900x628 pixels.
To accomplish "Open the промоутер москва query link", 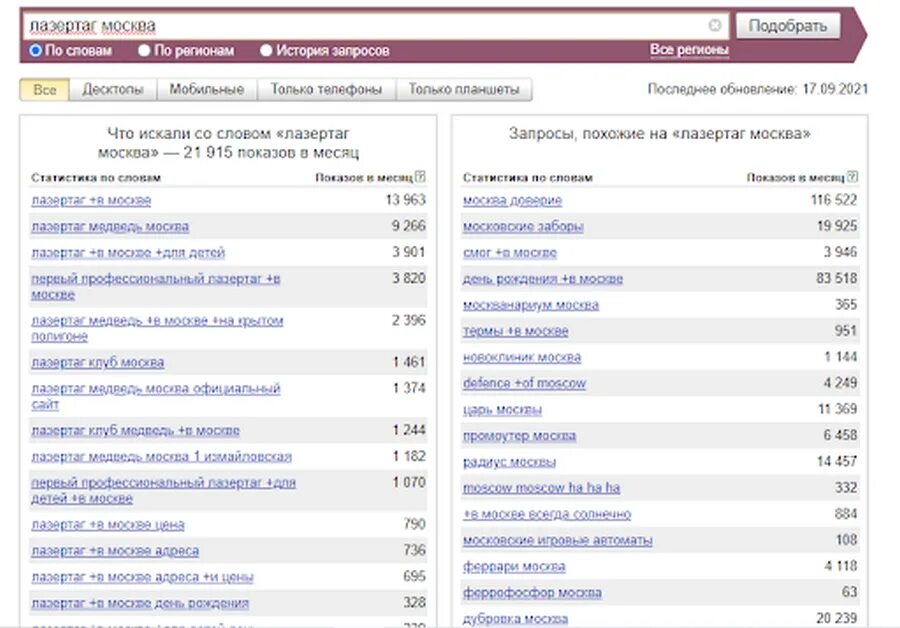I will click(x=519, y=436).
